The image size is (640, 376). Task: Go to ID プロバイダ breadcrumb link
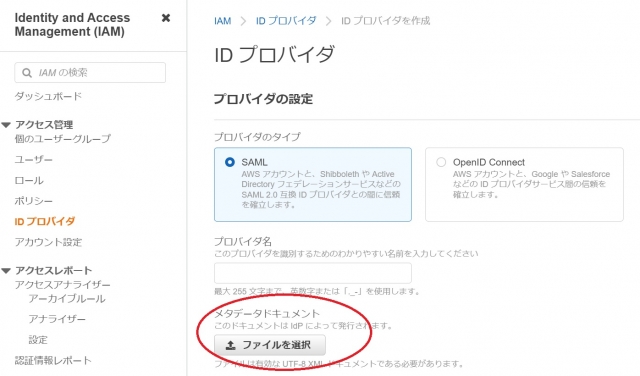[286, 21]
